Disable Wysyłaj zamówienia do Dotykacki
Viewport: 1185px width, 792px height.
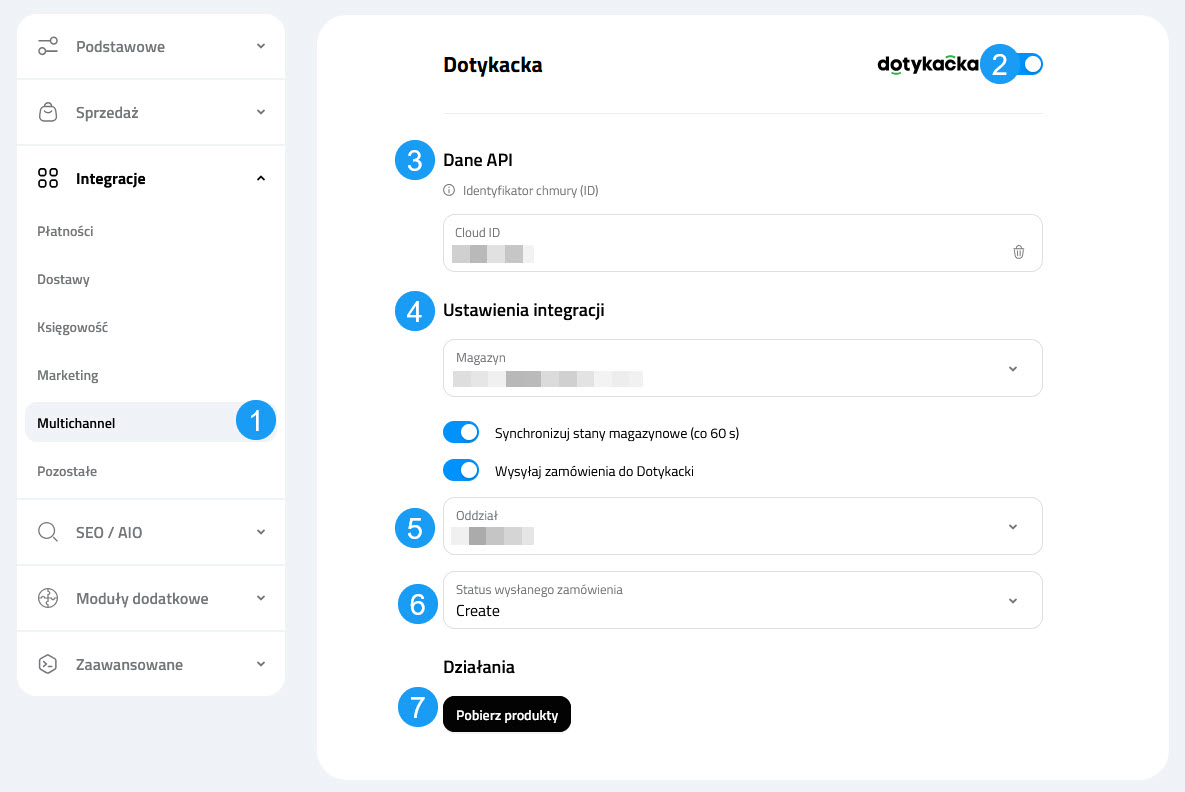pyautogui.click(x=461, y=469)
